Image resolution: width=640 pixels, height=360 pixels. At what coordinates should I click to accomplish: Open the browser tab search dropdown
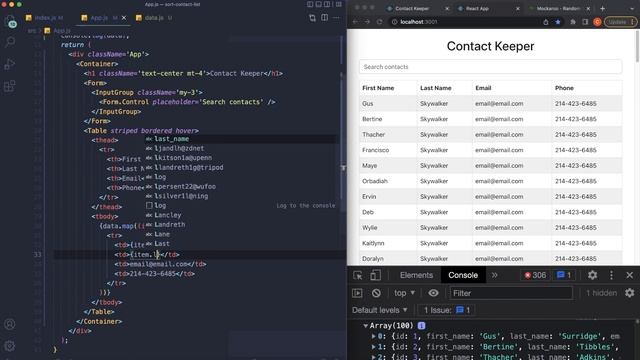[x=633, y=8]
